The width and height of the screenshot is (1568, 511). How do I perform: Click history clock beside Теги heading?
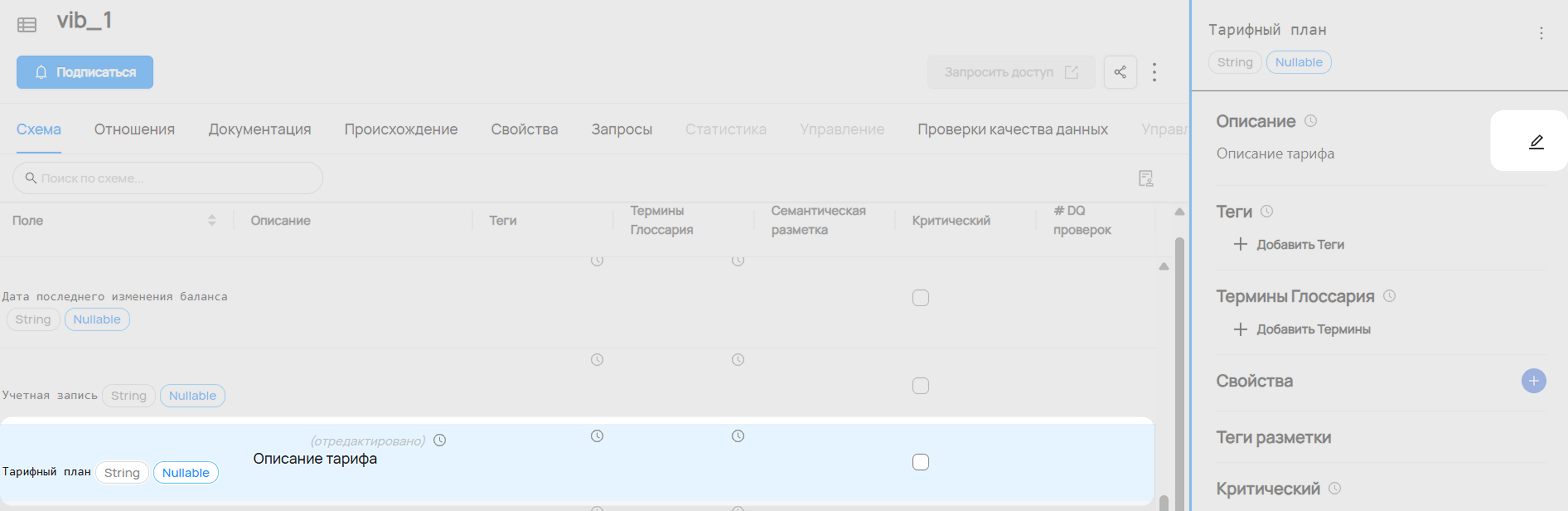pos(1267,211)
